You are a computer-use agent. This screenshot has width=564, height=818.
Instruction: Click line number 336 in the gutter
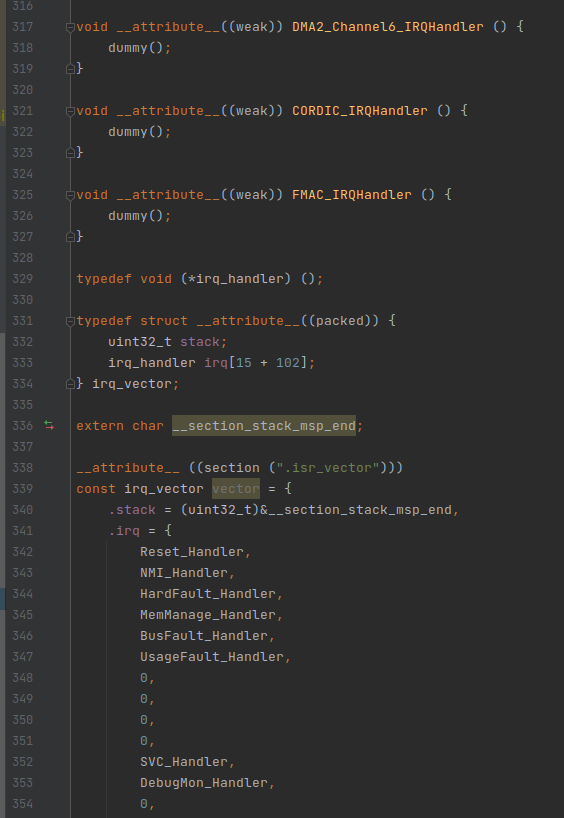(x=22, y=426)
